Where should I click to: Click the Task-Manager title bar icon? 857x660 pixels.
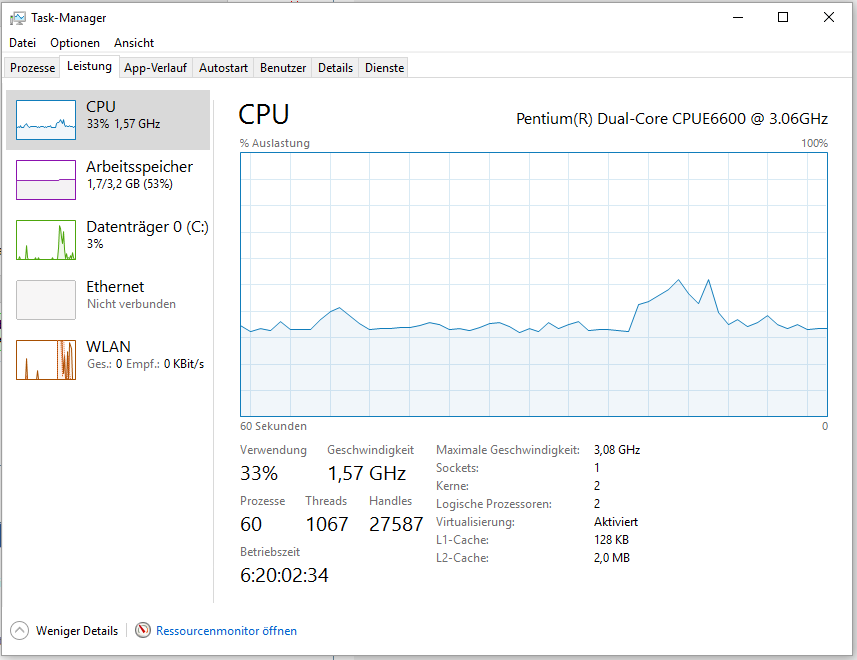click(18, 17)
